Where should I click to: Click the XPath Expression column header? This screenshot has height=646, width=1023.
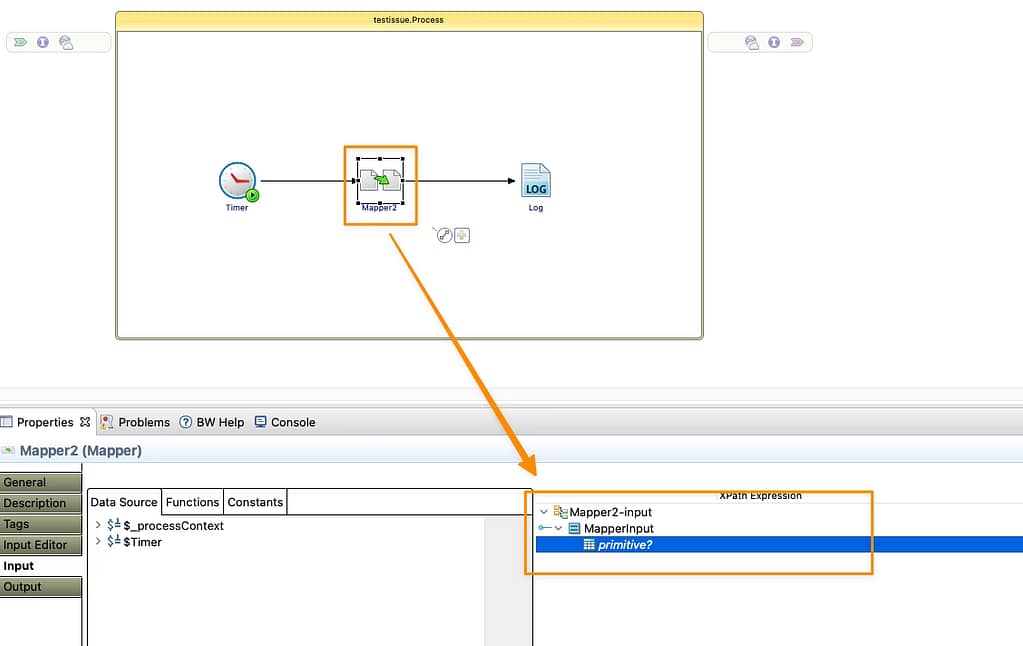point(761,495)
